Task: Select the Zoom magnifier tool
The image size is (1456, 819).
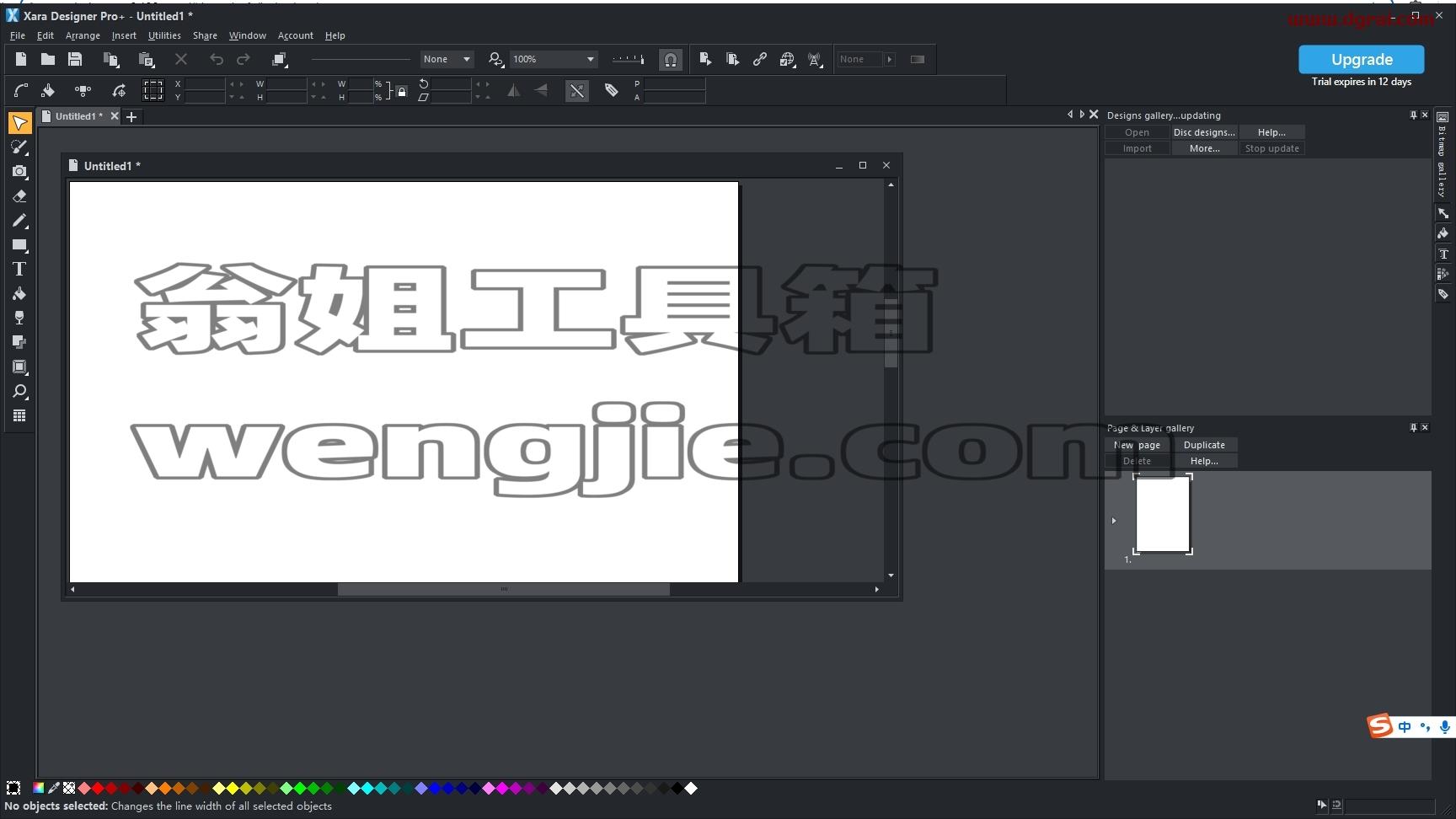Action: [x=19, y=391]
